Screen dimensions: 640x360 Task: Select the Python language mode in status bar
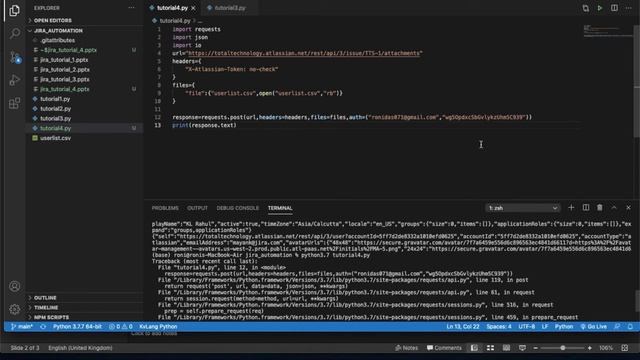click(x=564, y=327)
